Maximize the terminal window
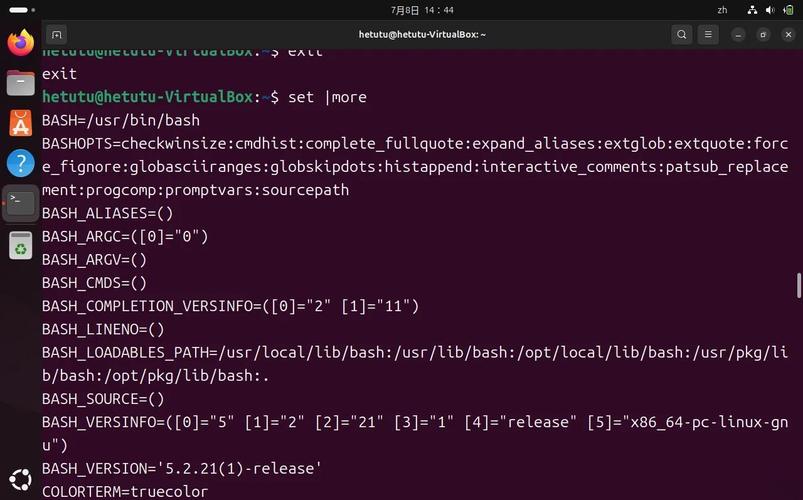803x500 pixels. [x=763, y=35]
